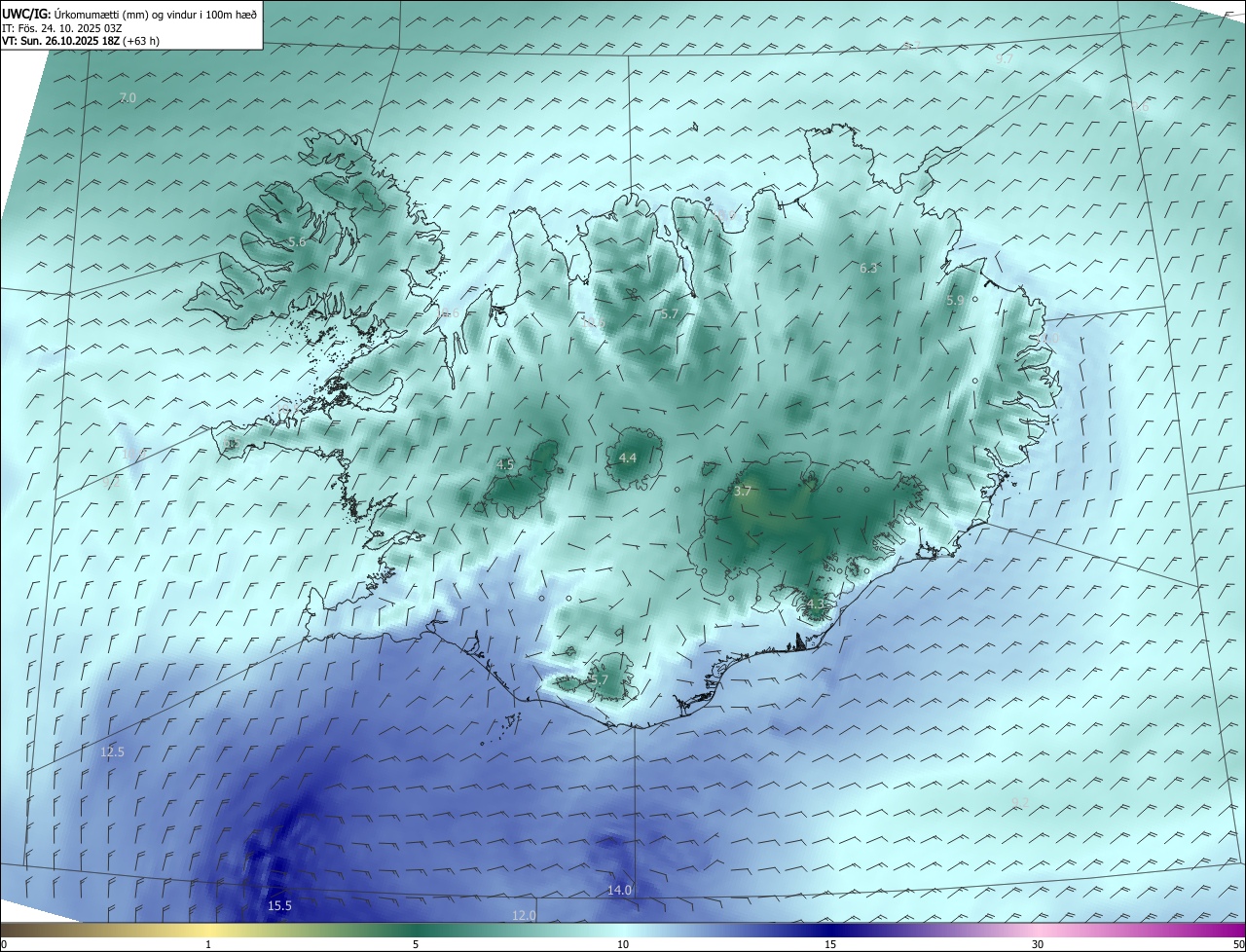Image resolution: width=1246 pixels, height=952 pixels.
Task: Click the 15.5 maximum value label
Action: pos(279,906)
